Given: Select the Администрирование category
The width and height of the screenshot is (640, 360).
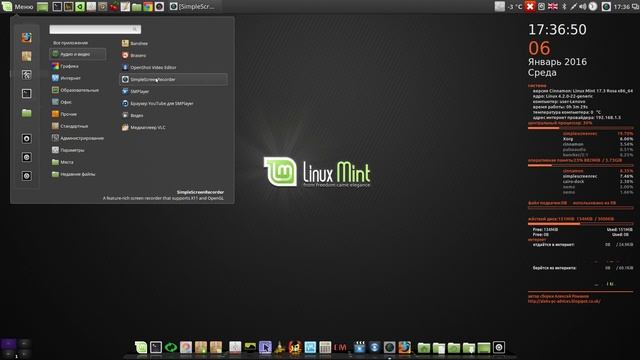Looking at the screenshot, I should pyautogui.click(x=78, y=138).
